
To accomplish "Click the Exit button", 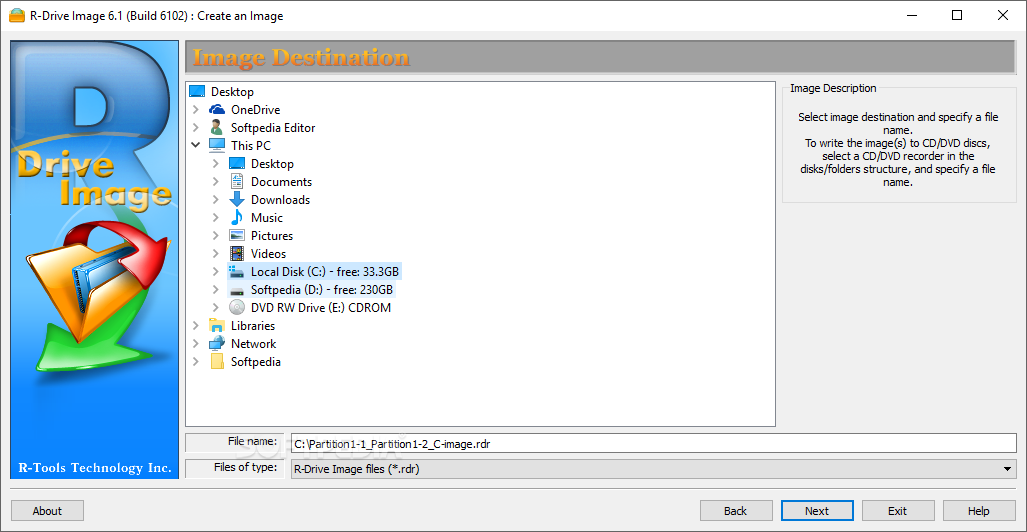I will 897,511.
